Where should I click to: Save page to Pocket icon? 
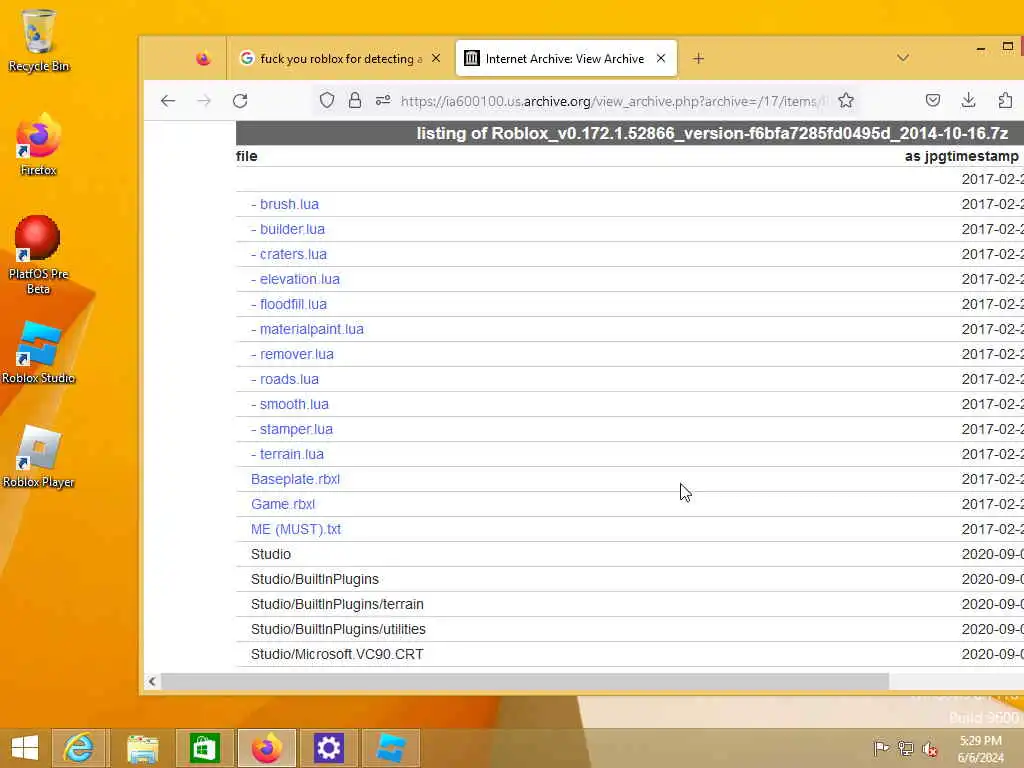point(933,100)
